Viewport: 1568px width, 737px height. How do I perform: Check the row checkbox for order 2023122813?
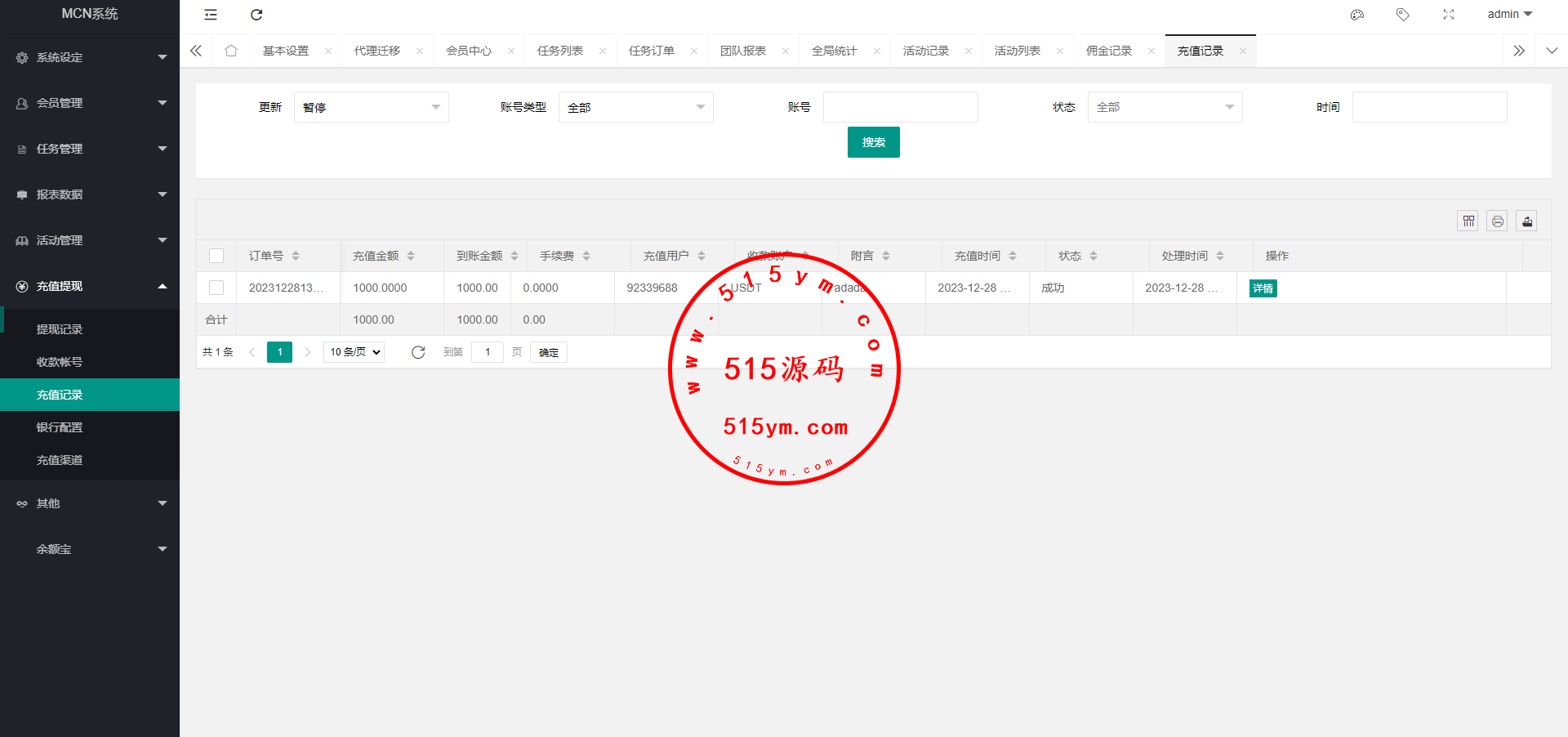(x=216, y=288)
